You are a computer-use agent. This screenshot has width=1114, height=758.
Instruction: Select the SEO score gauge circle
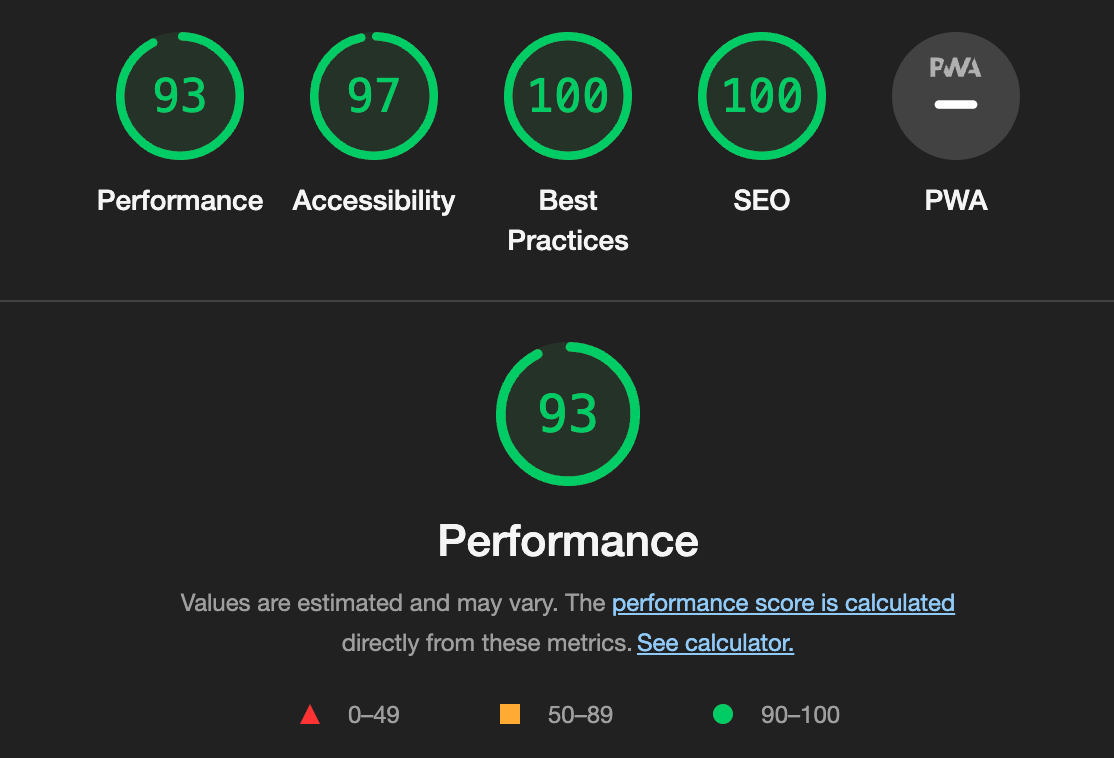point(762,96)
